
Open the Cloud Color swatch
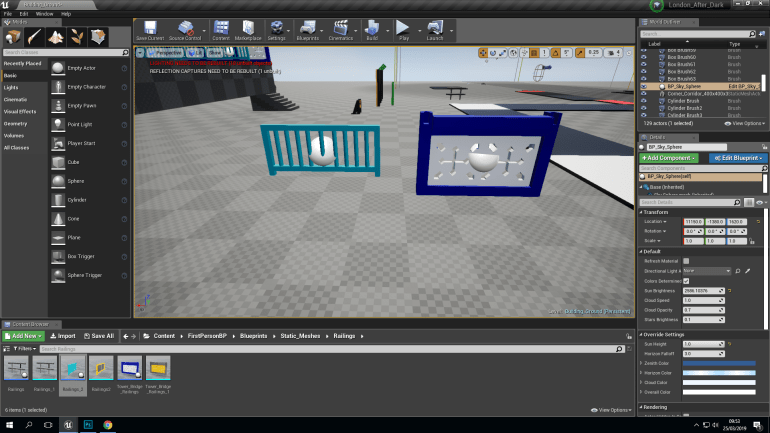click(x=719, y=382)
